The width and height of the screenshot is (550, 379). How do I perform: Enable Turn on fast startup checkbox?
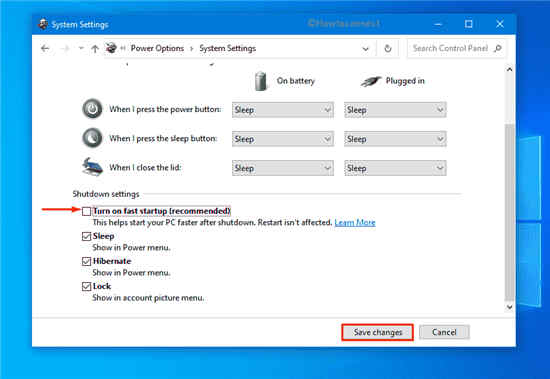(86, 211)
